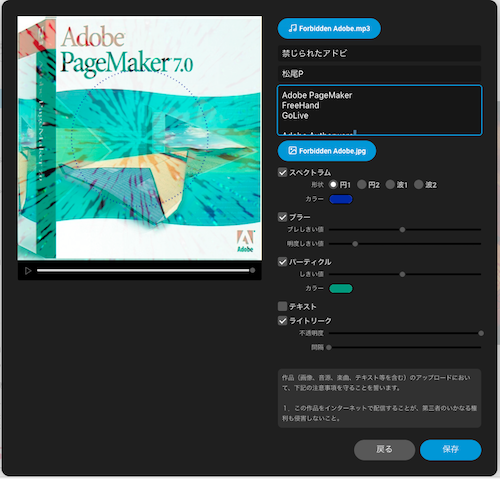Image resolution: width=500 pixels, height=479 pixels.
Task: Click the 不透明度 slider handle
Action: (x=481, y=333)
